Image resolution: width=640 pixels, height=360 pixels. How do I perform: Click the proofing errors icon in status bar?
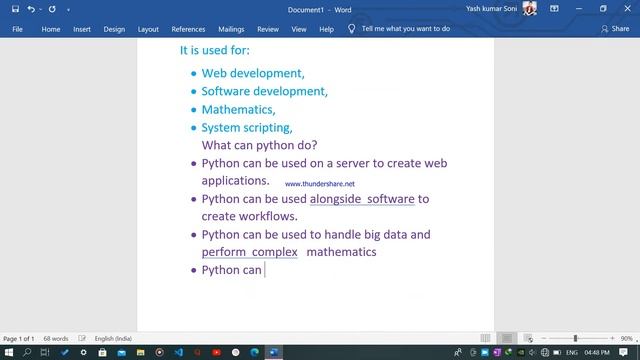[82, 338]
